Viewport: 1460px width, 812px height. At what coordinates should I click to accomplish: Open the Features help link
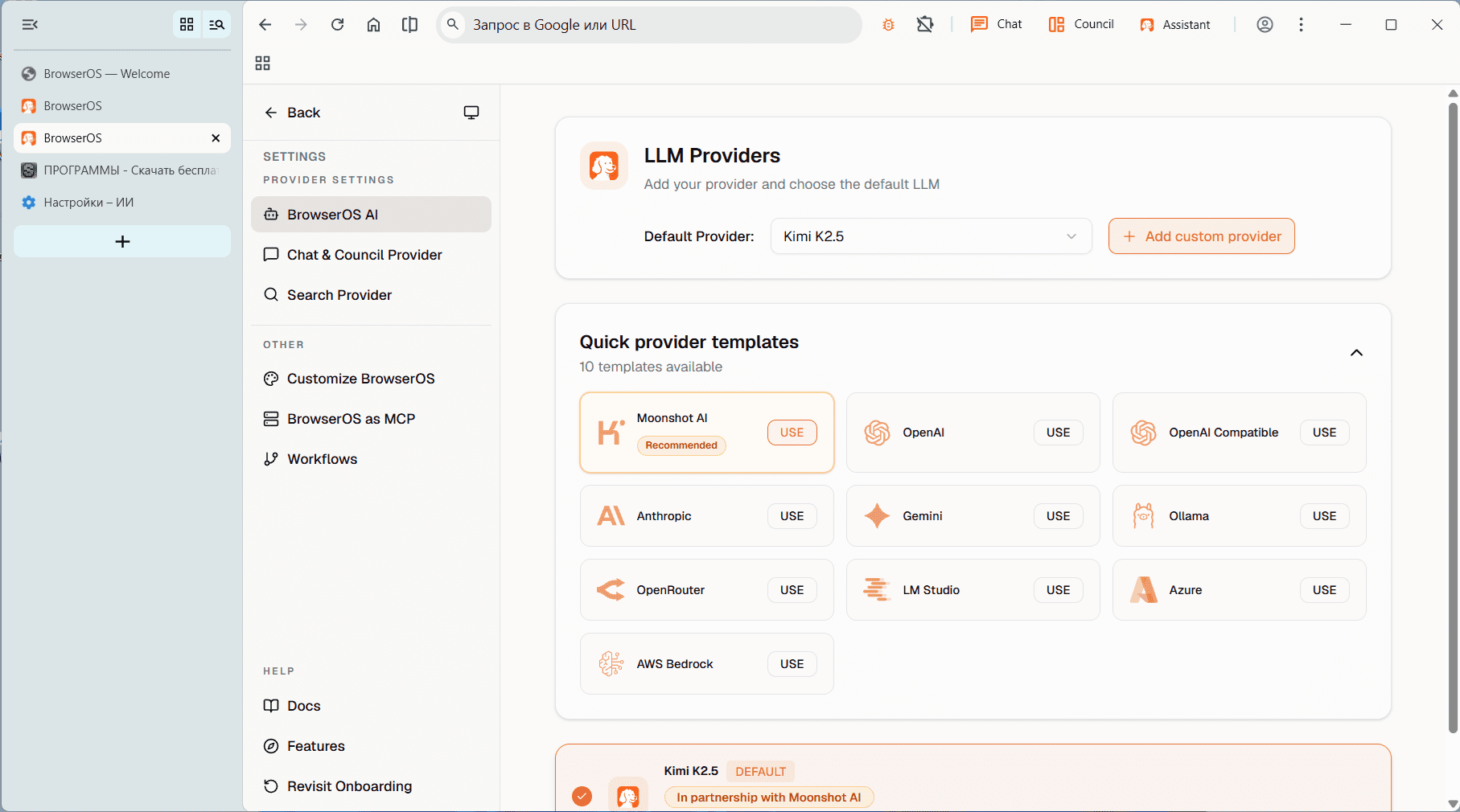coord(371,746)
